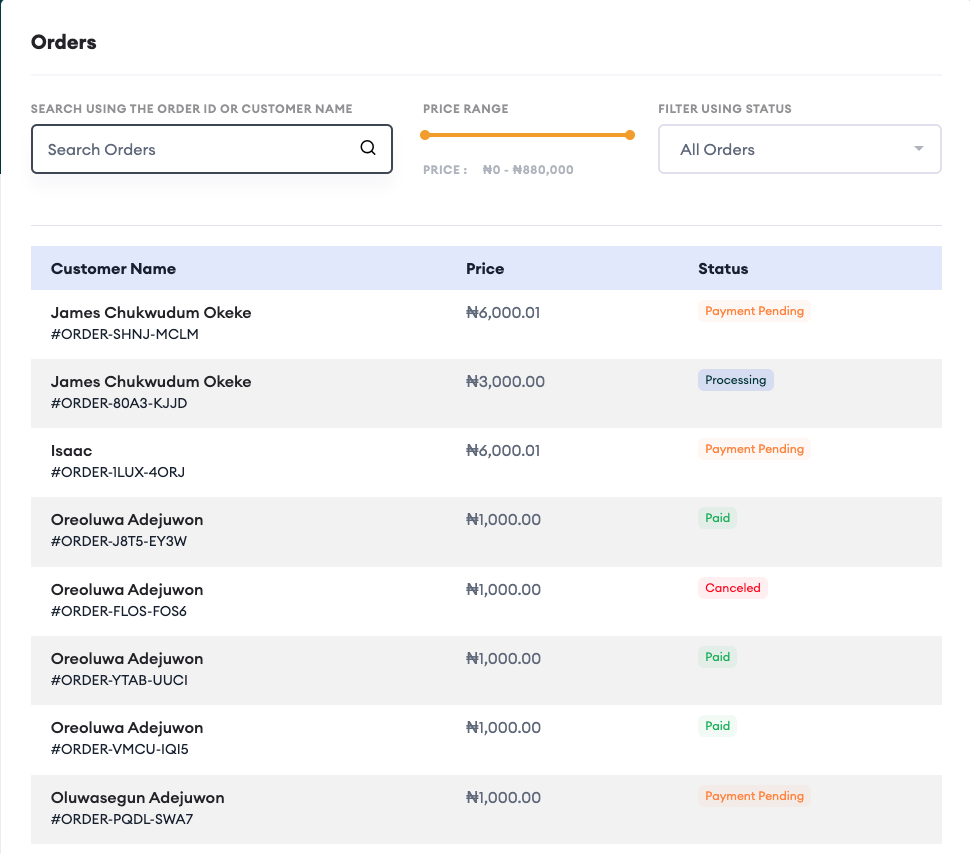
Task: Click the Processing status badge
Action: (x=735, y=380)
